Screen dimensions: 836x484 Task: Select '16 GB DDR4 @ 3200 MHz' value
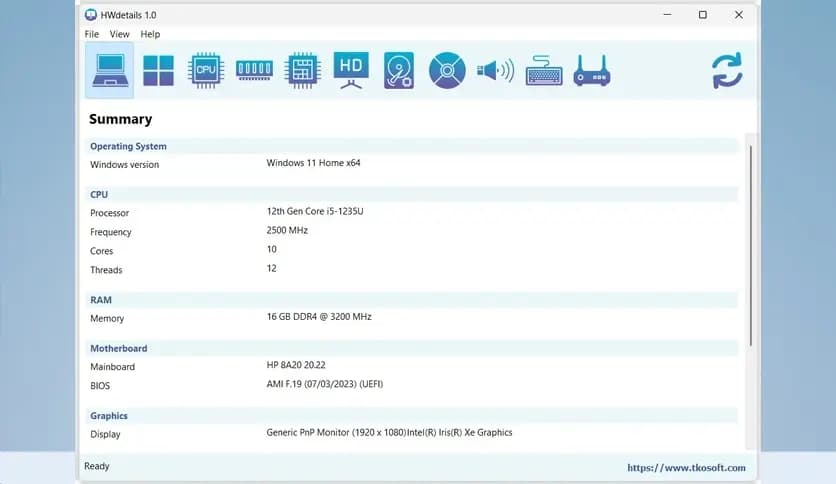tap(319, 317)
